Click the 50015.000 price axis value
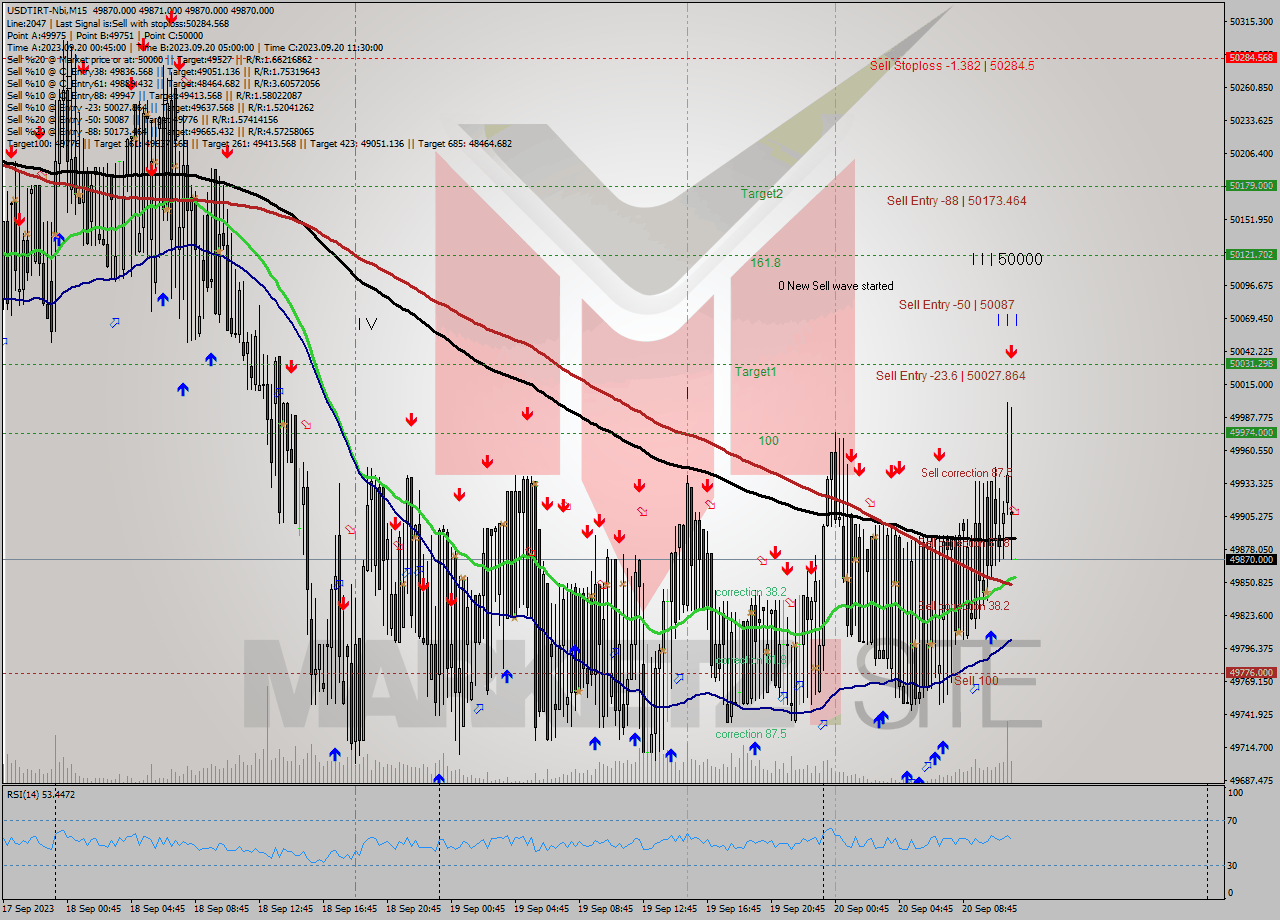Image resolution: width=1280 pixels, height=920 pixels. pyautogui.click(x=1251, y=384)
